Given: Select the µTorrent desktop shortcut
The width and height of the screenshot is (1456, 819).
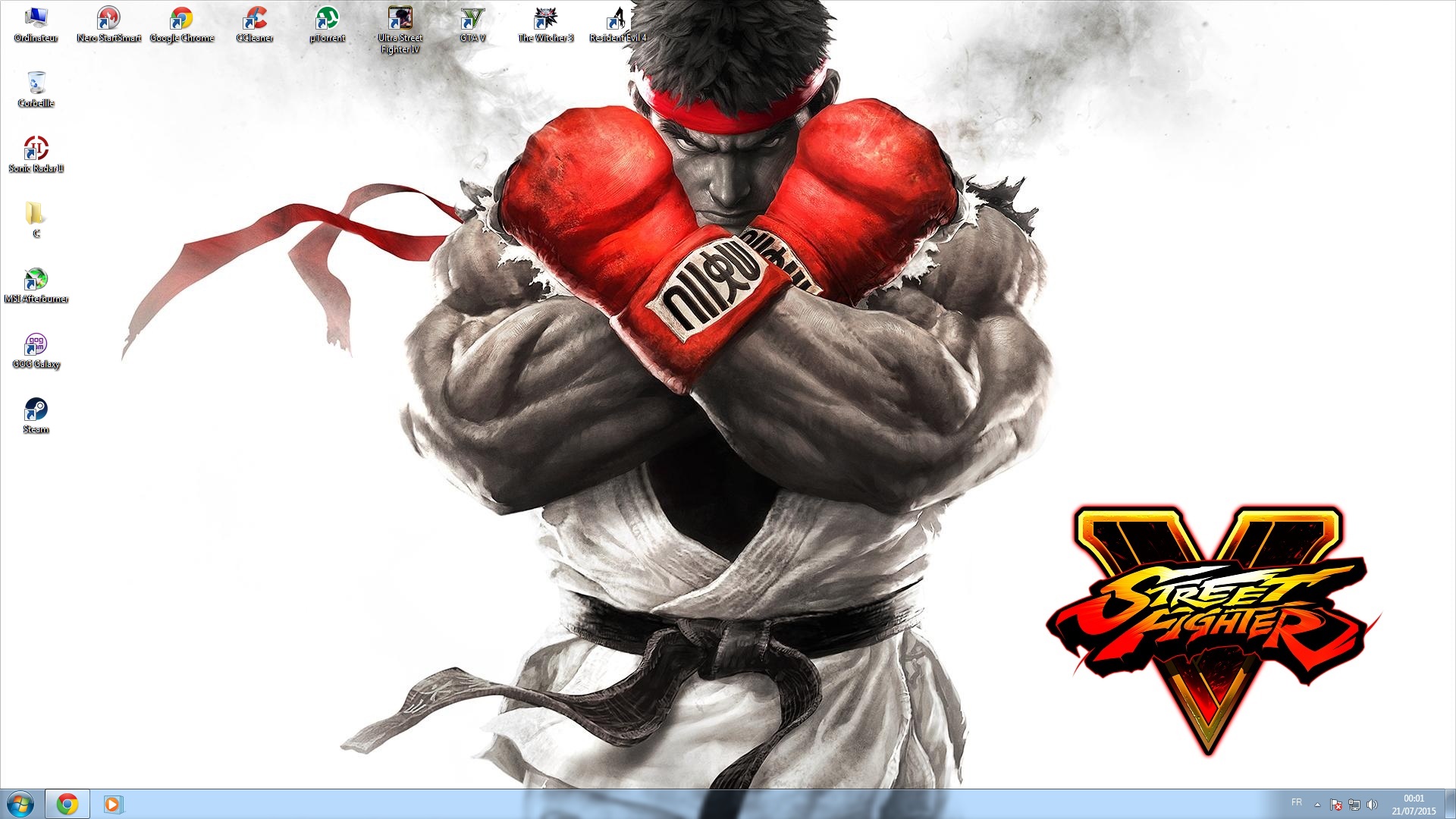Looking at the screenshot, I should tap(327, 24).
